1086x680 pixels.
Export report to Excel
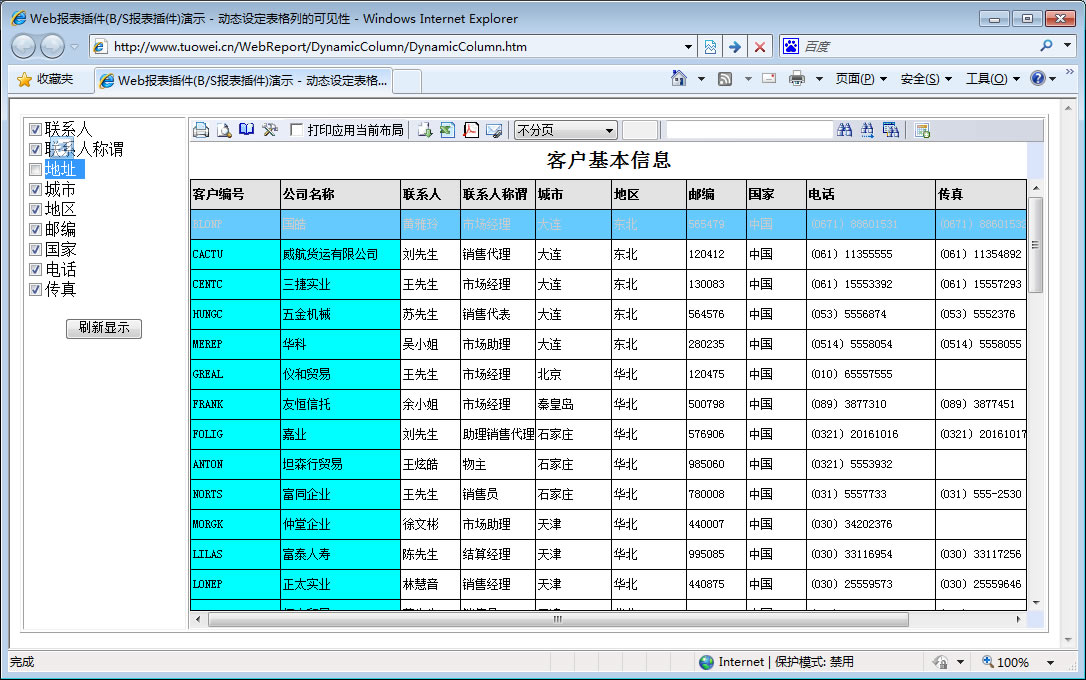pyautogui.click(x=447, y=130)
